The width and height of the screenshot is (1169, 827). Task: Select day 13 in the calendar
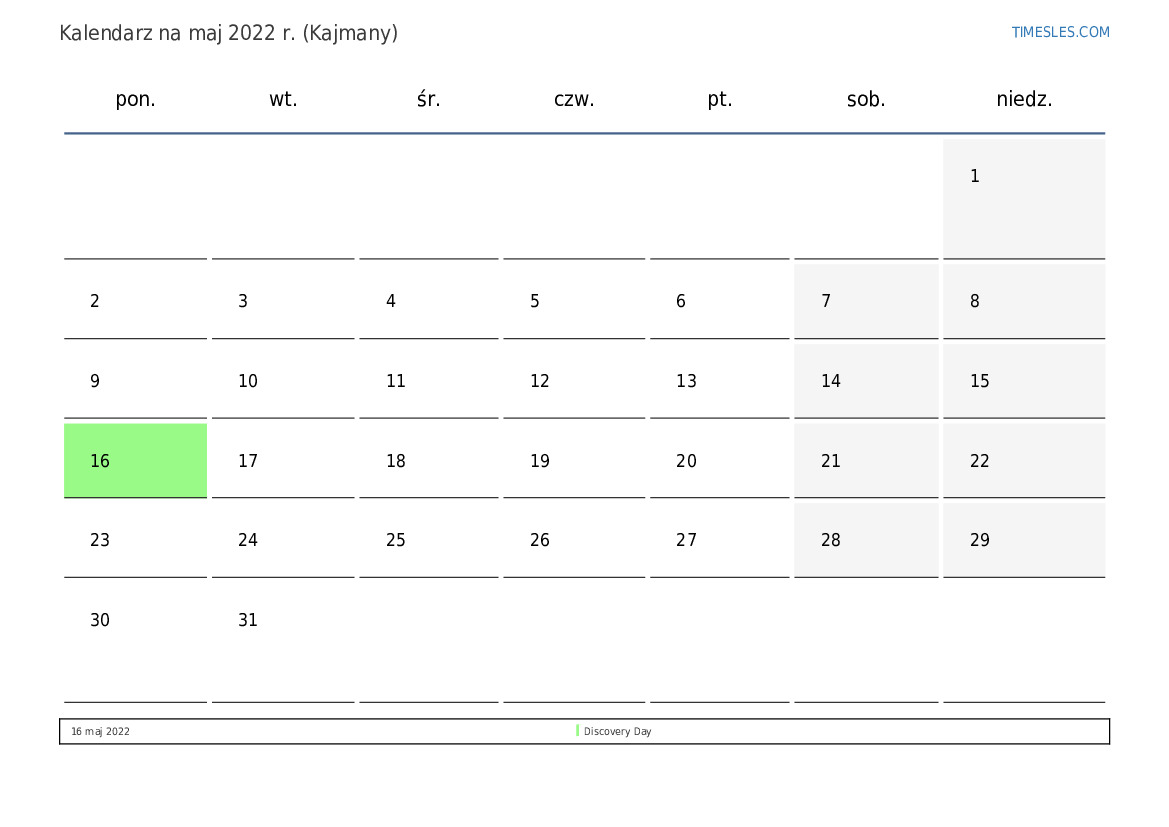719,380
